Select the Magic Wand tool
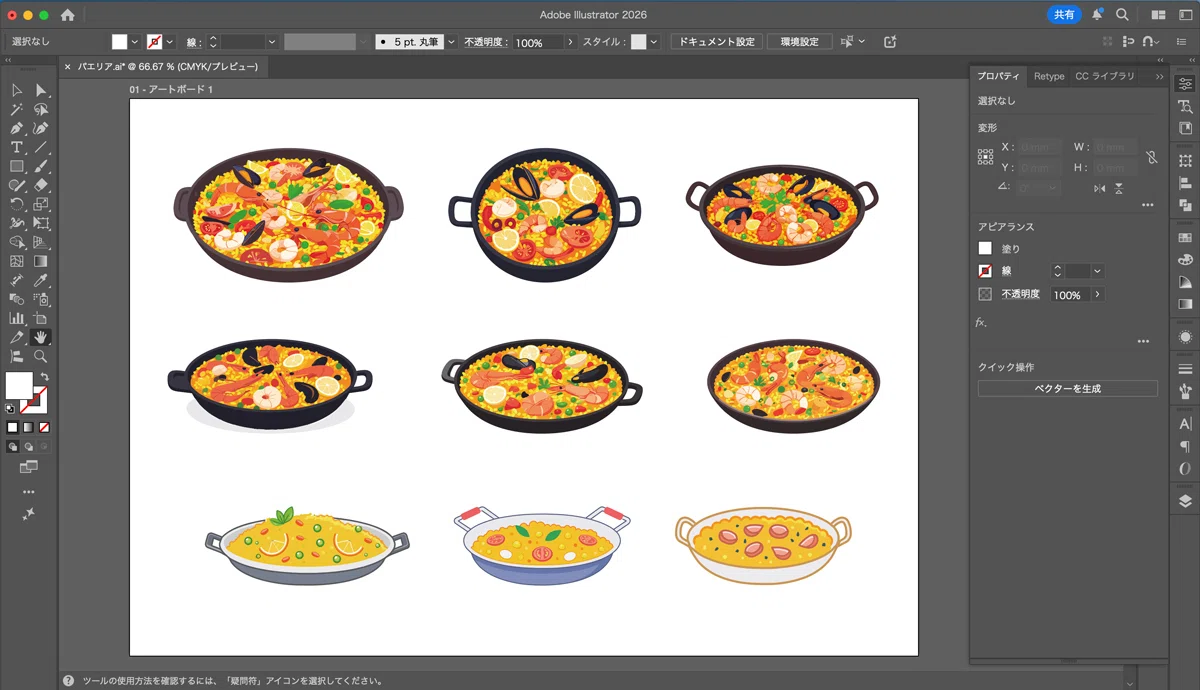The width and height of the screenshot is (1200, 690). pyautogui.click(x=17, y=109)
